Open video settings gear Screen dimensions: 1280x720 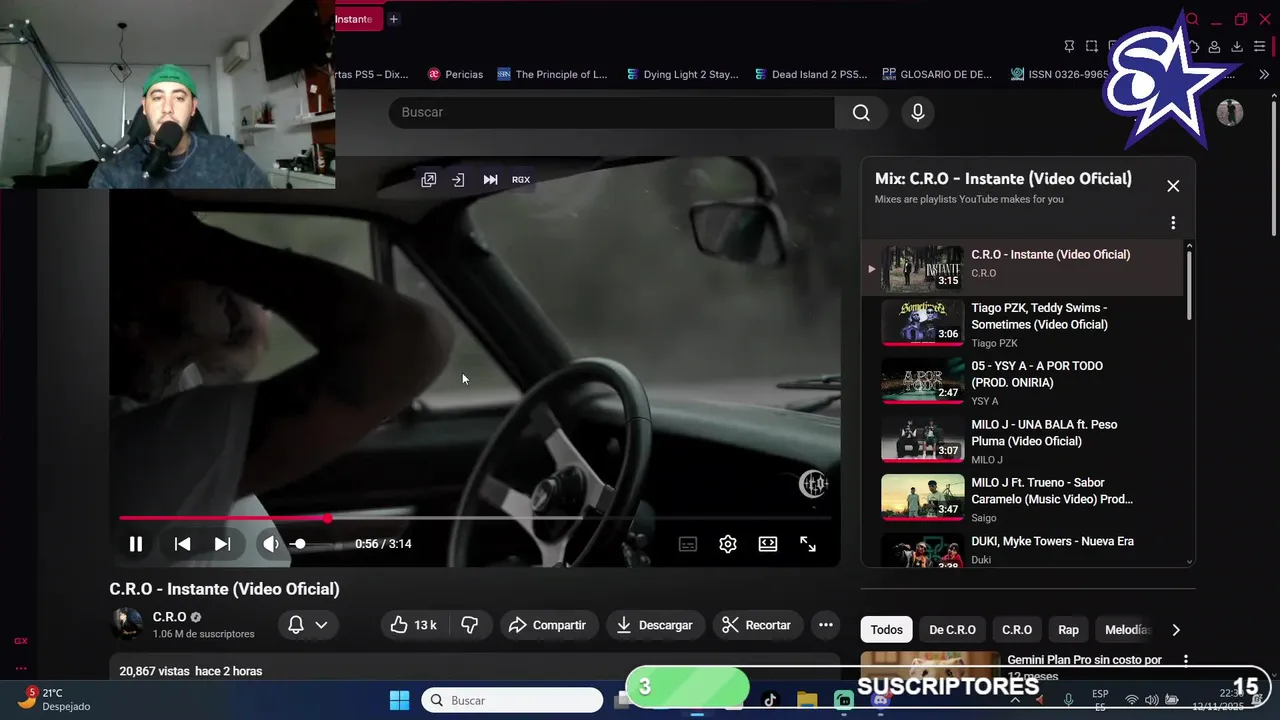tap(728, 544)
